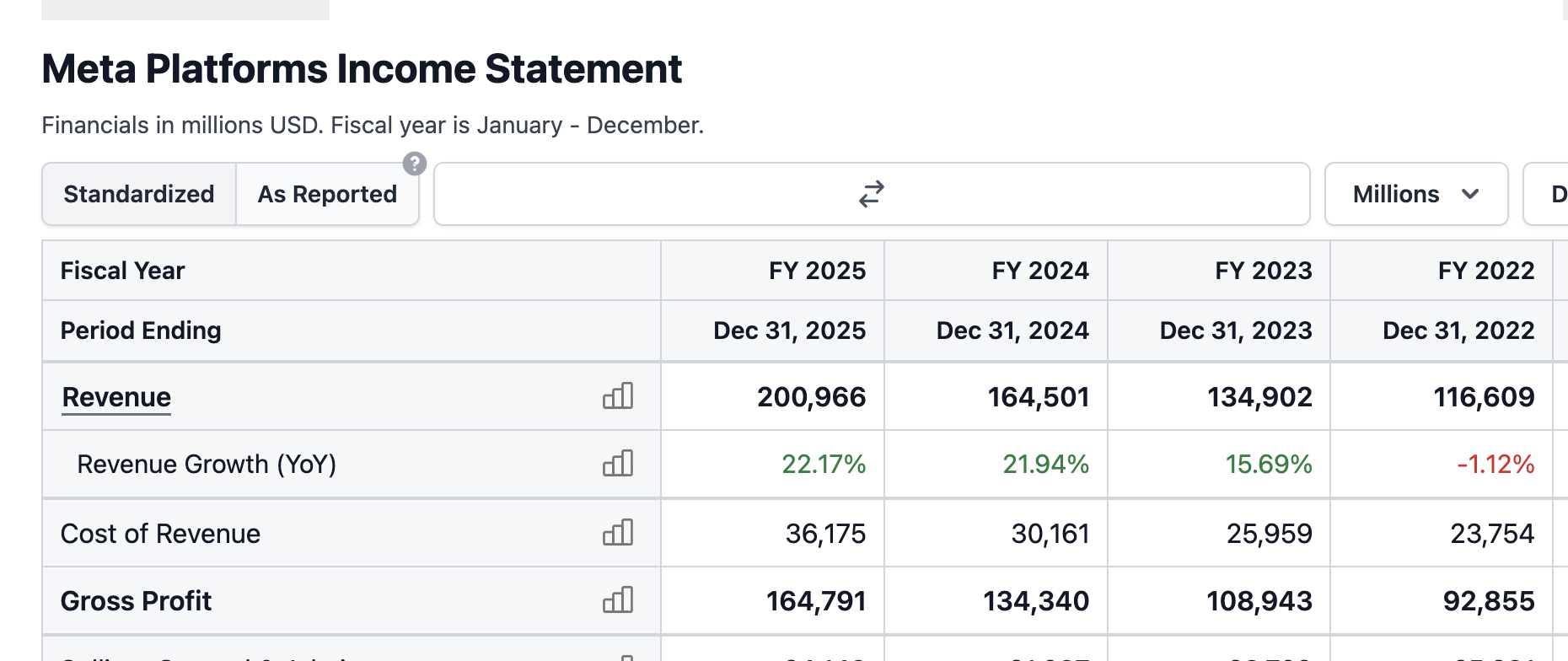Click the 200,966 revenue cell
This screenshot has height=661, width=1568.
coord(811,397)
